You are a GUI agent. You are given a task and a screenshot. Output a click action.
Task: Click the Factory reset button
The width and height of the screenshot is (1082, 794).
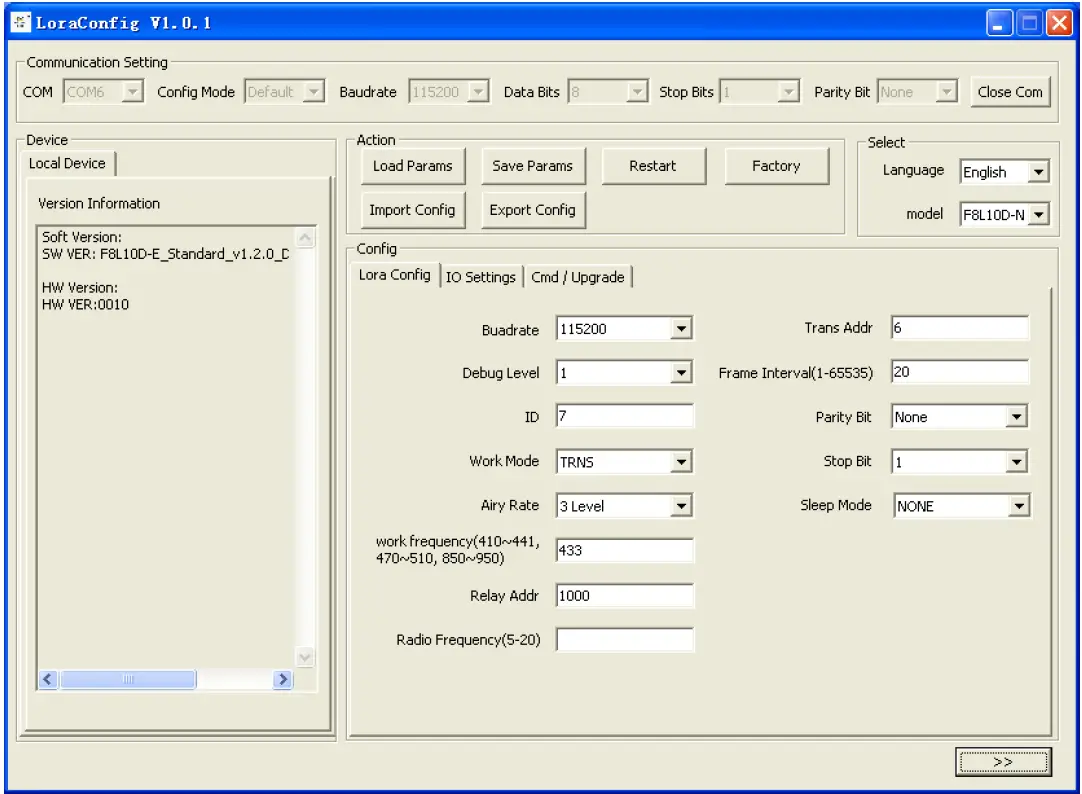(x=776, y=166)
